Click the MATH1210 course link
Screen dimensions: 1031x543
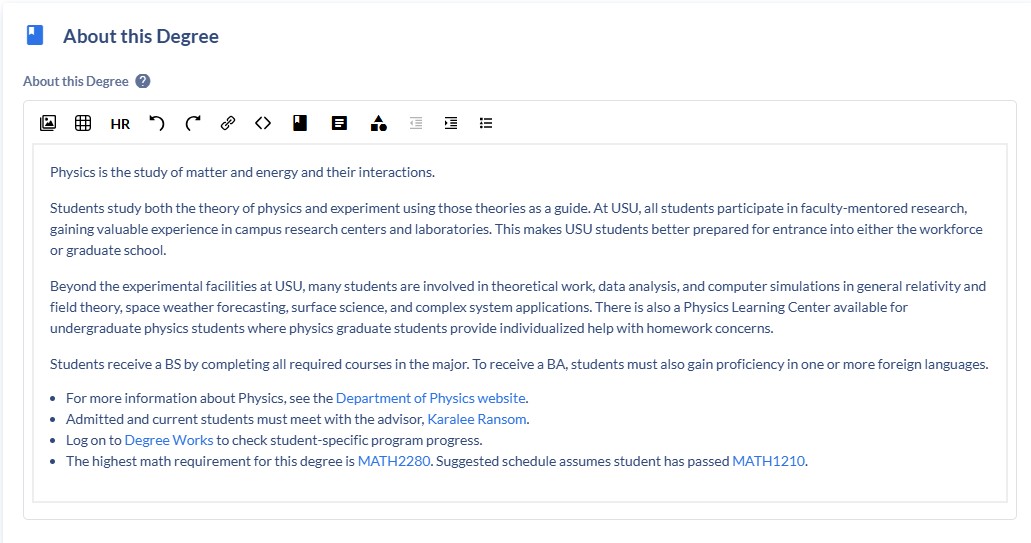coord(768,461)
